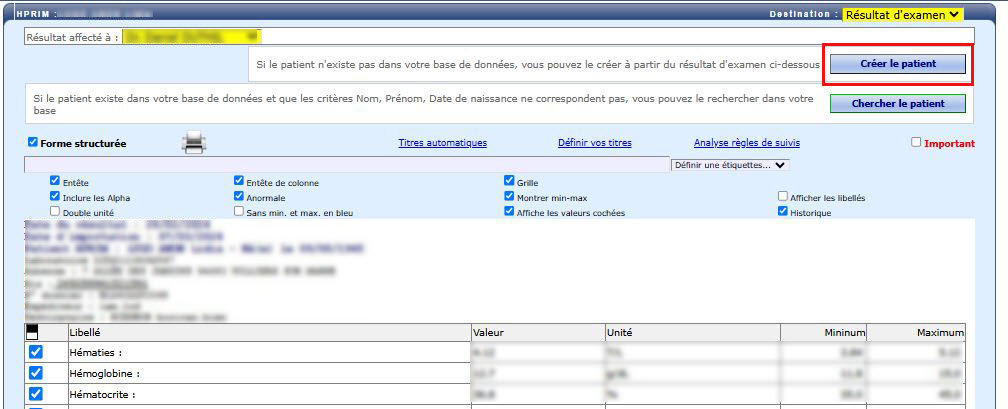
Task: Toggle the Montrer min-max checkbox
Action: 509,197
